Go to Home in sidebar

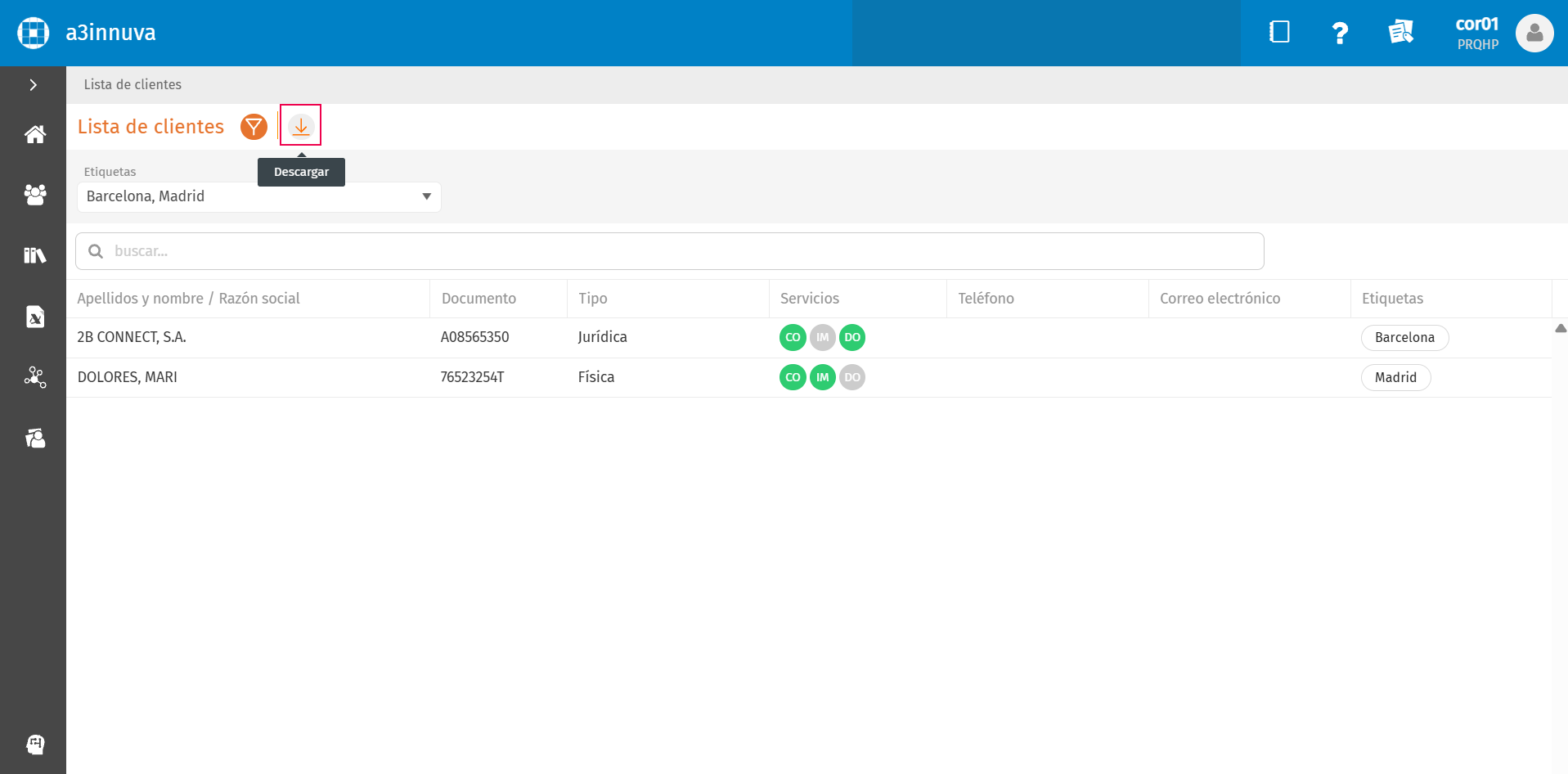point(34,134)
